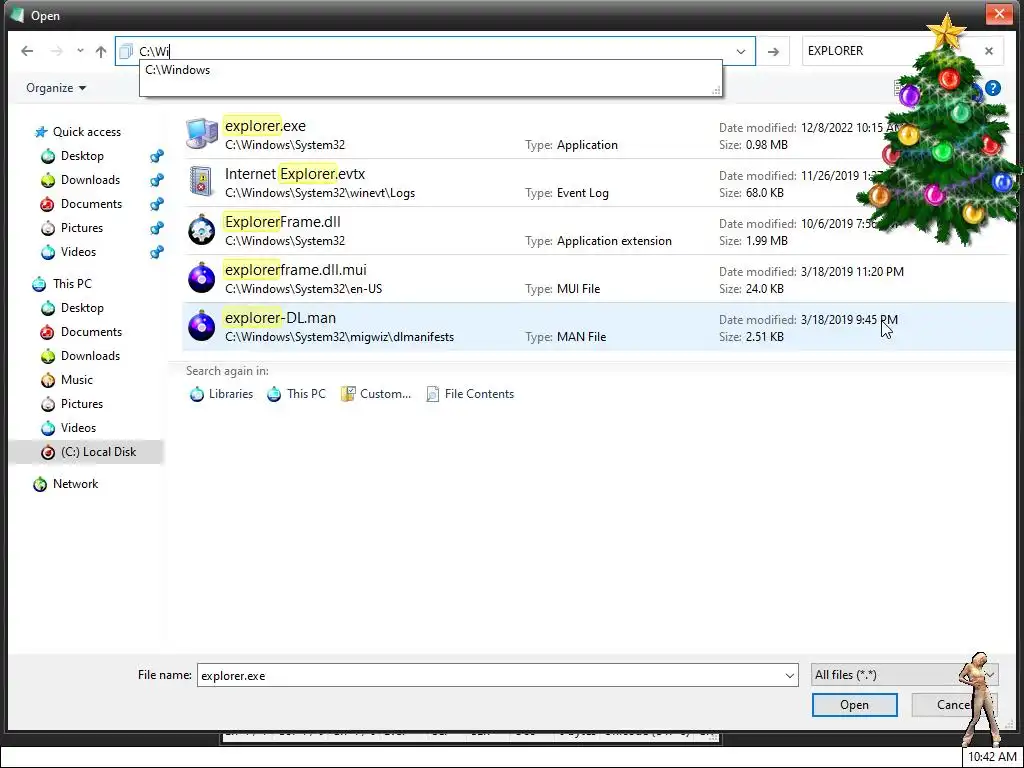The height and width of the screenshot is (768, 1024).
Task: Search again in File Contents
Action: point(470,394)
